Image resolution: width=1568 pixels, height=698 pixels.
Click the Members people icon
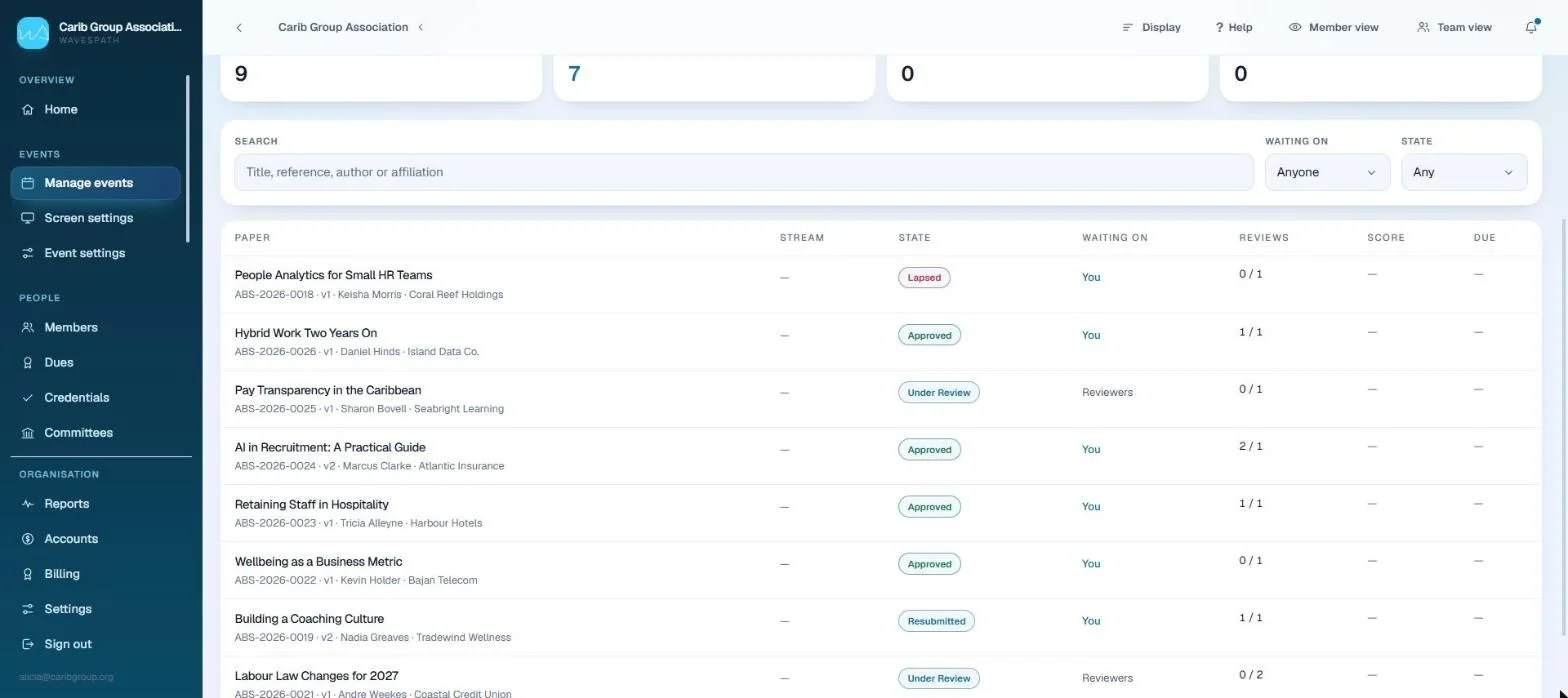(x=28, y=327)
